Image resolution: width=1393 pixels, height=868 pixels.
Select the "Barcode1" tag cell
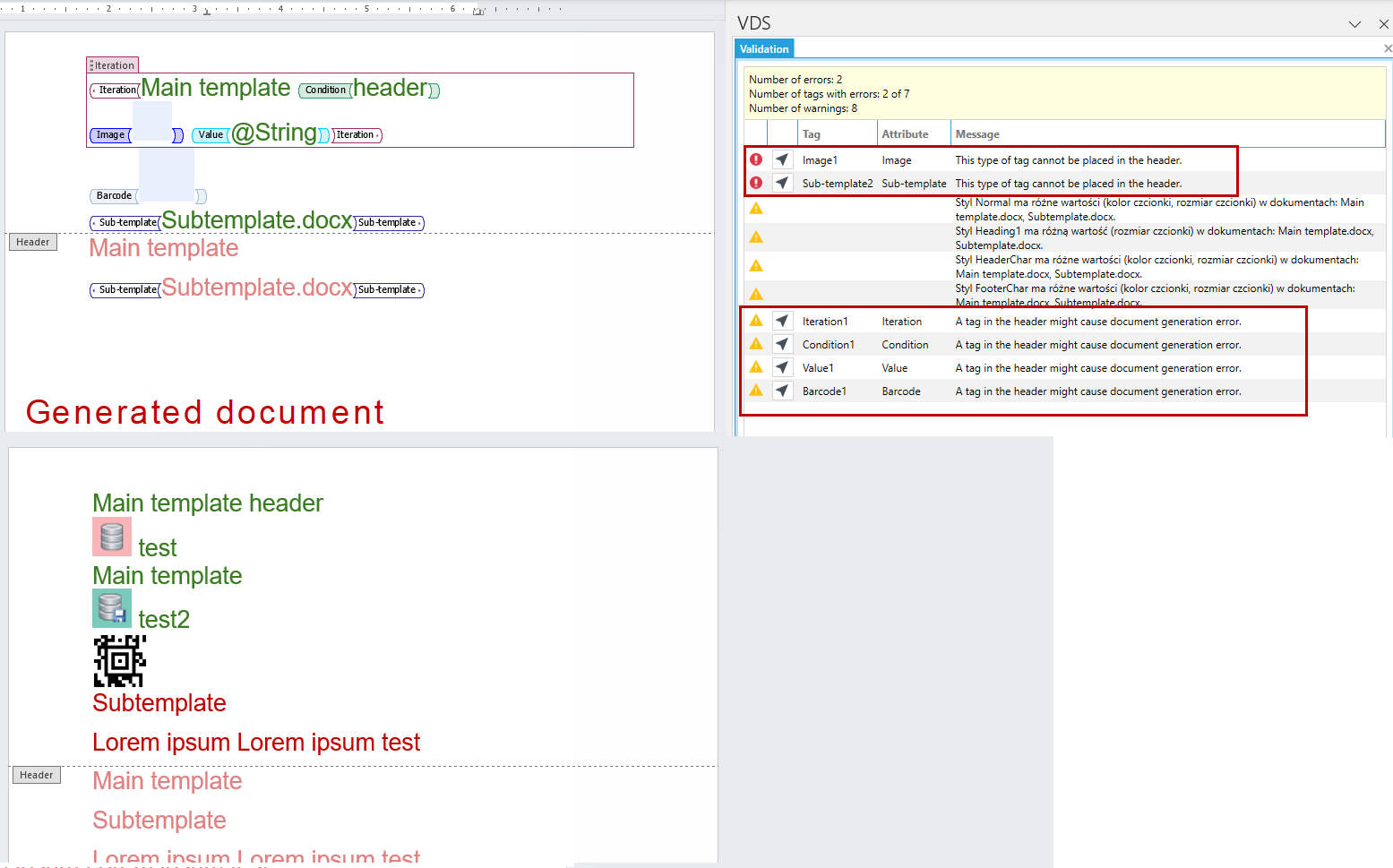click(824, 391)
